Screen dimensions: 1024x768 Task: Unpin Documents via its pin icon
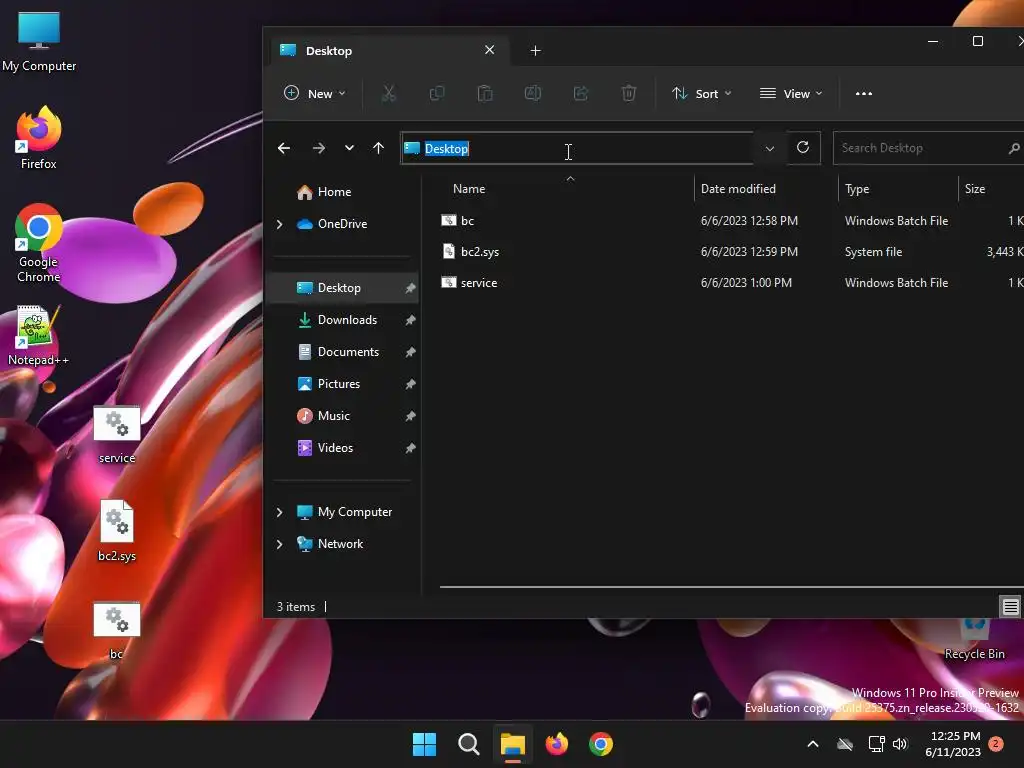(x=409, y=352)
